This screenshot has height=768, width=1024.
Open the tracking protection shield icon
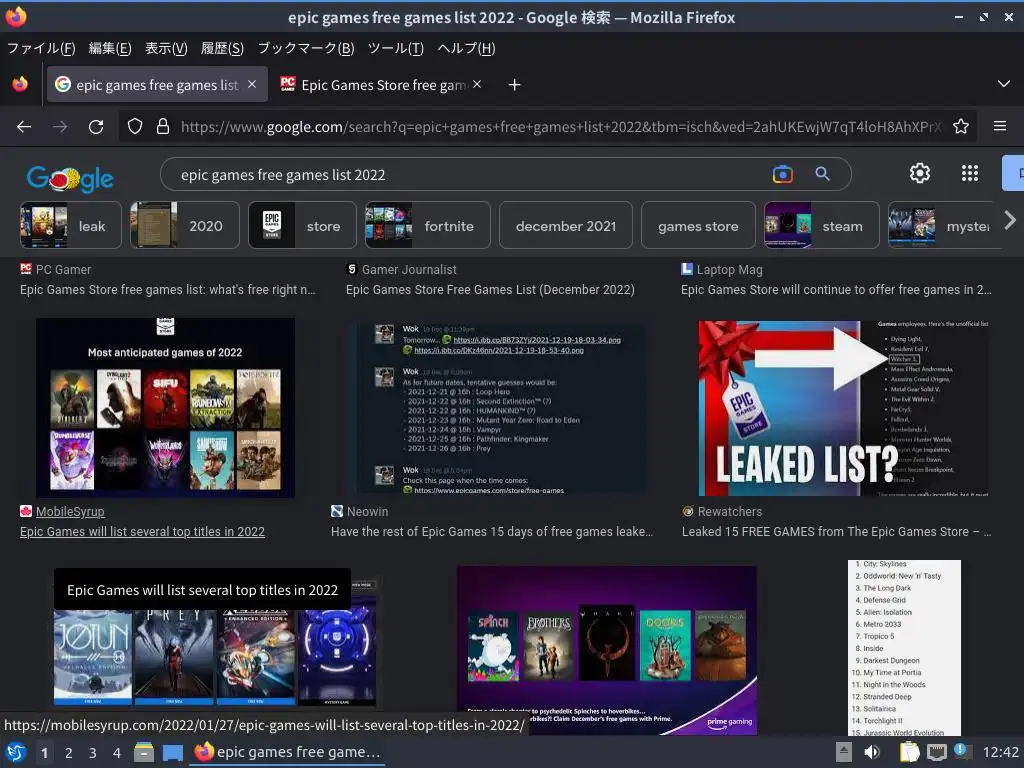135,126
